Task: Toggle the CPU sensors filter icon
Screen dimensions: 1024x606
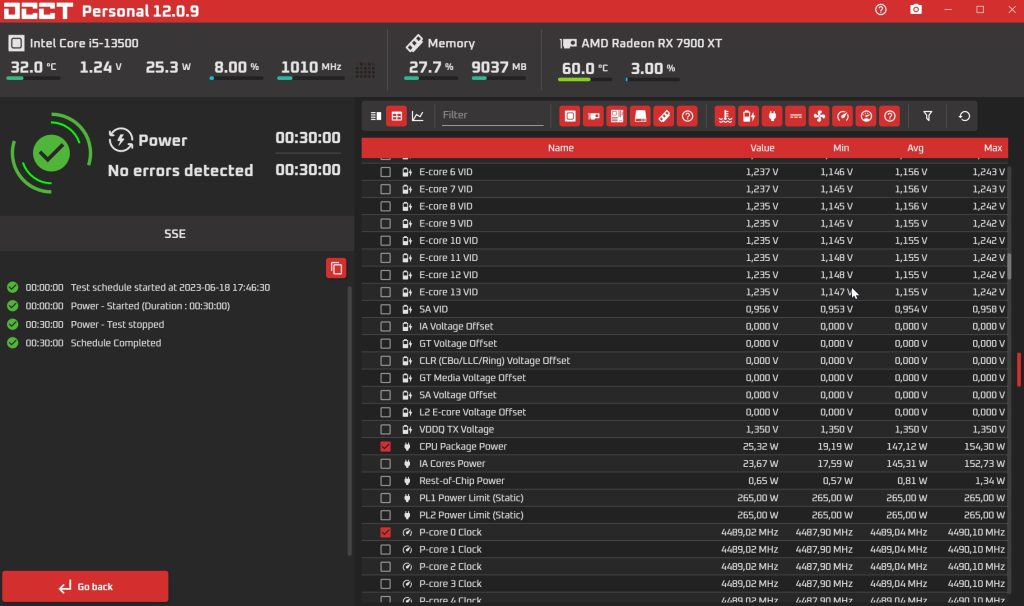Action: [570, 116]
